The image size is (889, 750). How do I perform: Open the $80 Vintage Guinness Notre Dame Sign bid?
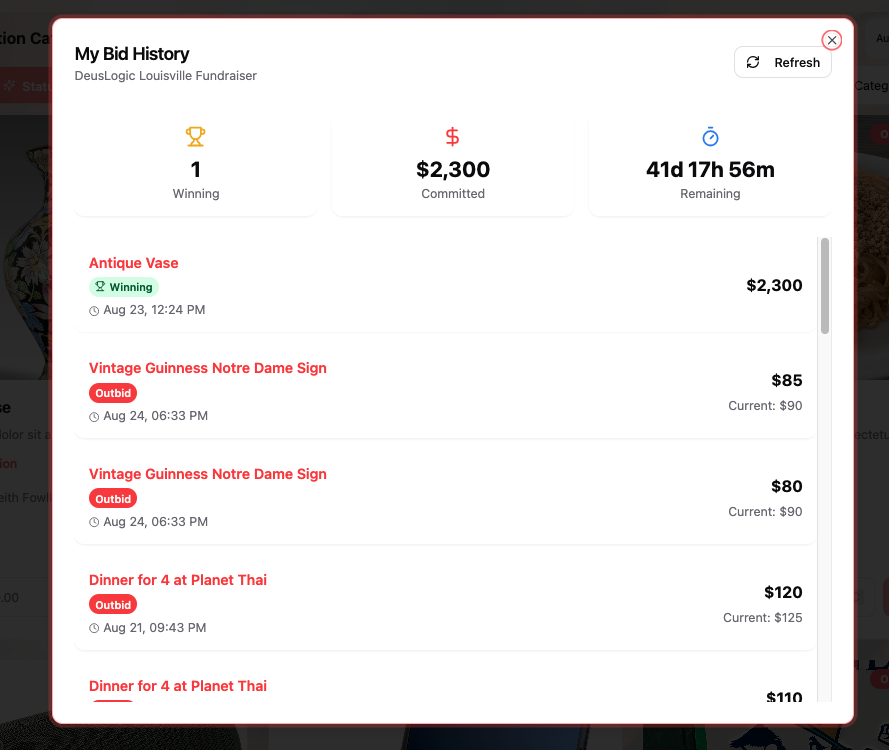coord(208,474)
